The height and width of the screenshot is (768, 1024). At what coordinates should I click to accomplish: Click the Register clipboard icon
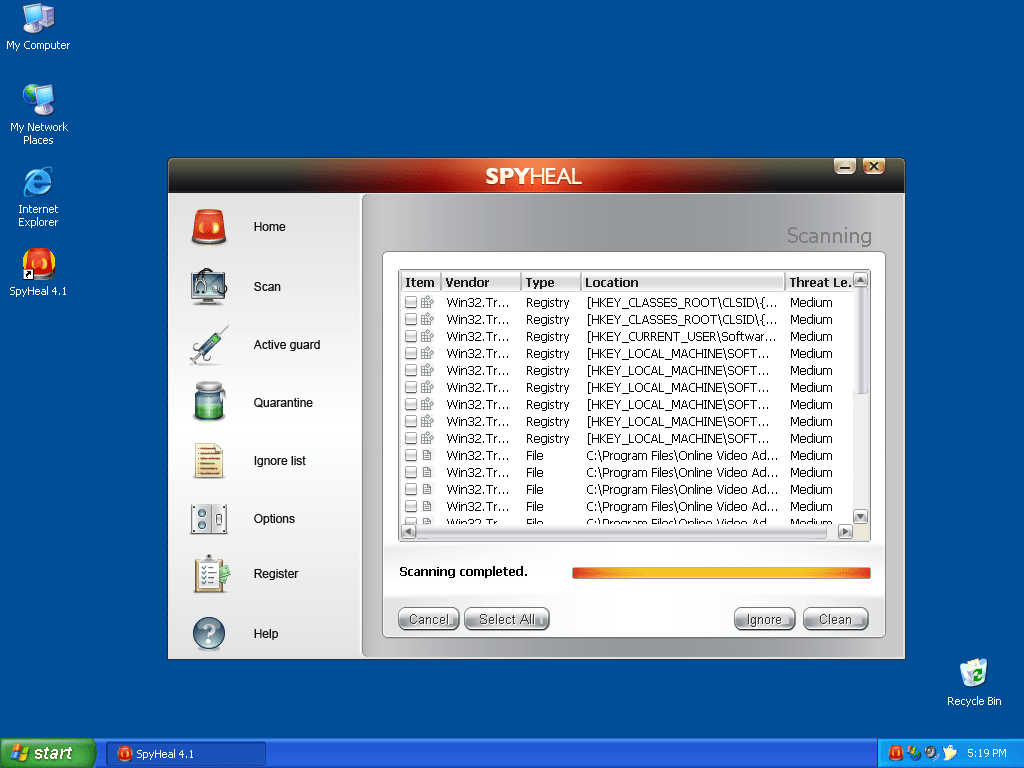211,574
